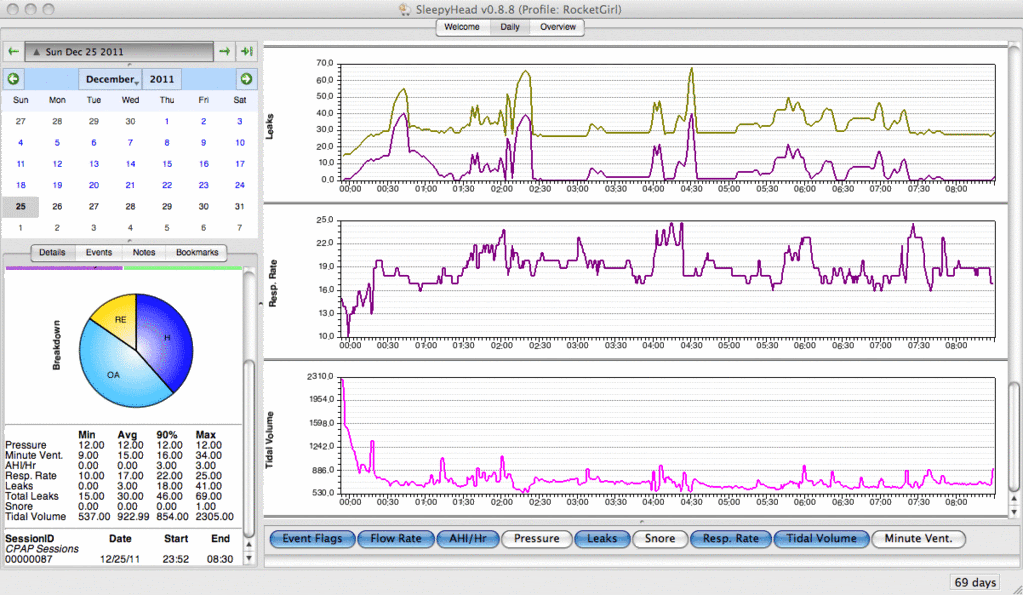The width and height of the screenshot is (1023, 595).
Task: Toggle the Tidal Volume graph
Action: click(x=821, y=539)
